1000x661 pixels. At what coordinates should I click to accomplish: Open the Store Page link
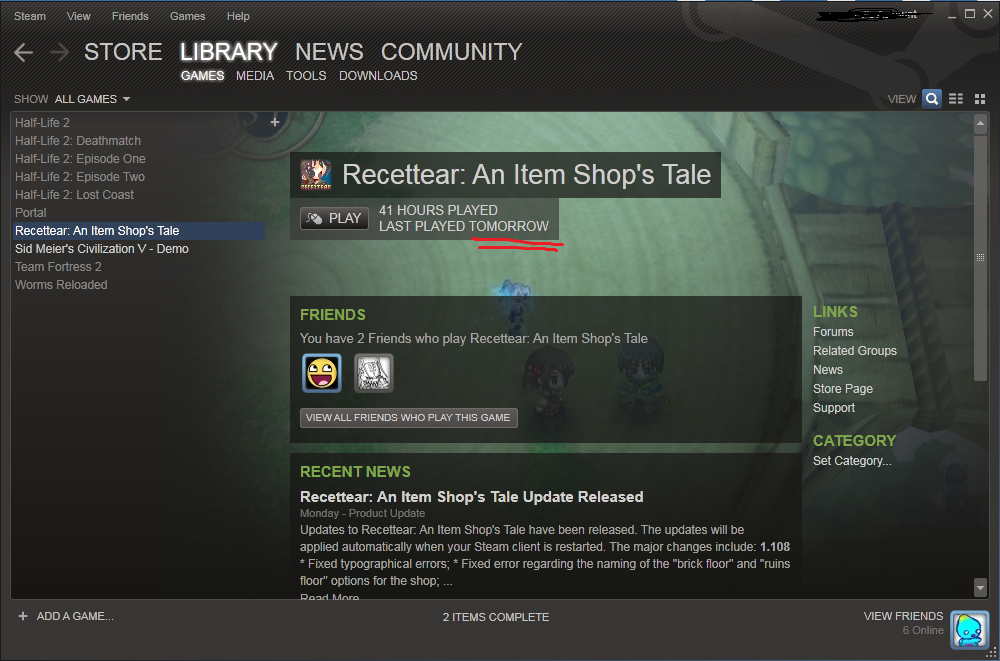tap(842, 389)
